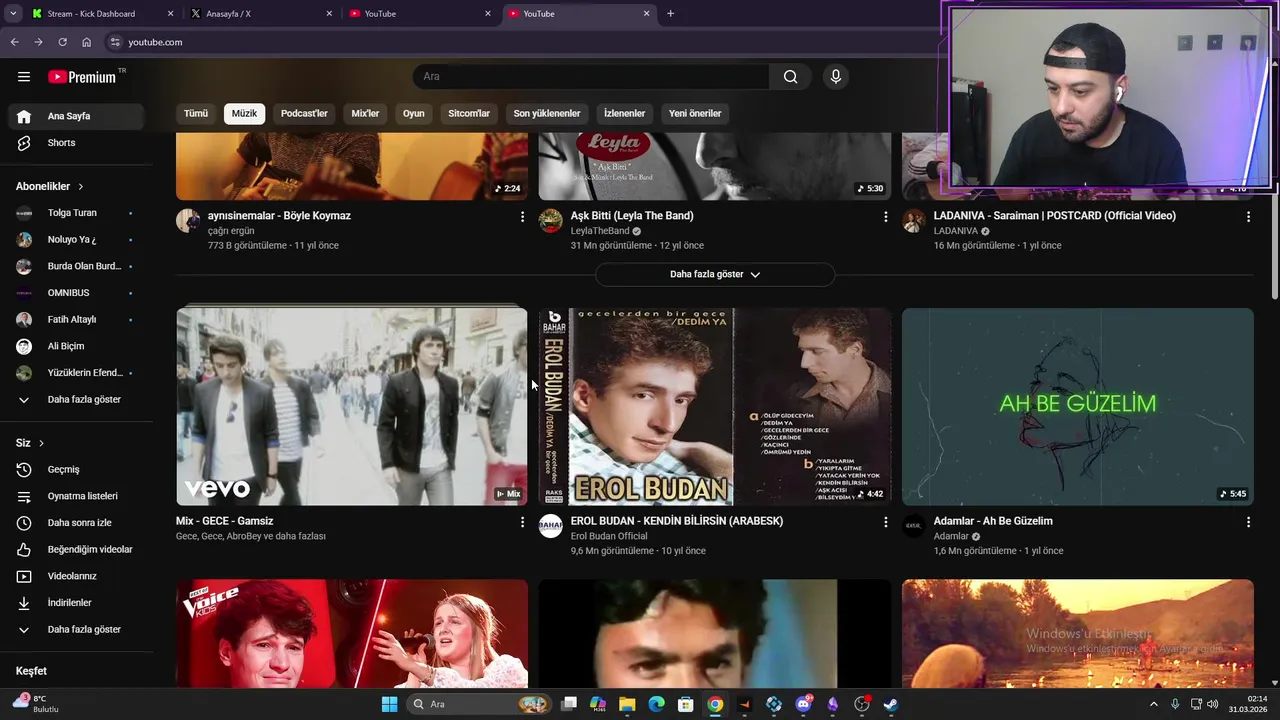Go to browser home page button
This screenshot has height=720, width=1280.
point(86,42)
